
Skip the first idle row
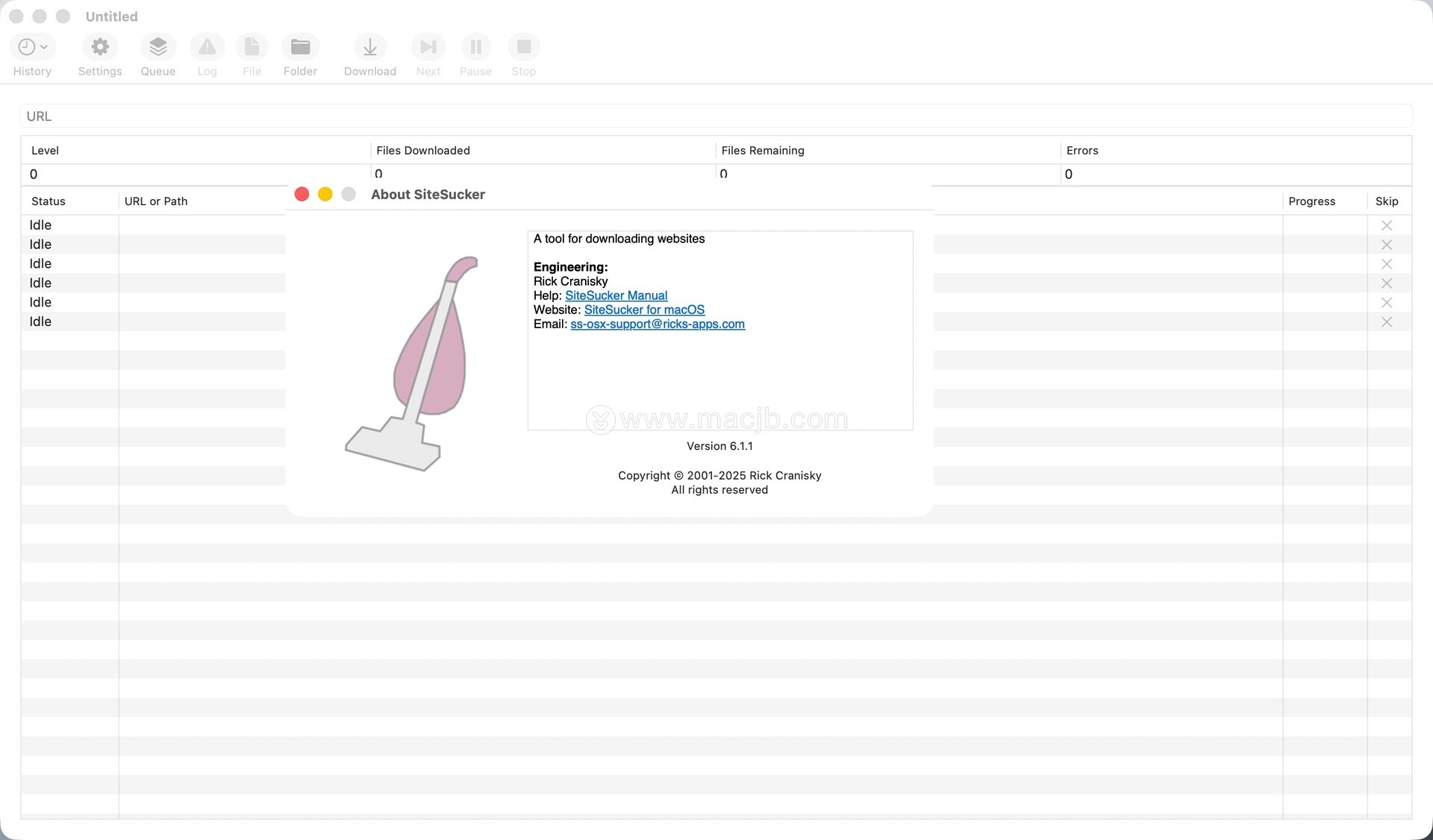tap(1386, 225)
